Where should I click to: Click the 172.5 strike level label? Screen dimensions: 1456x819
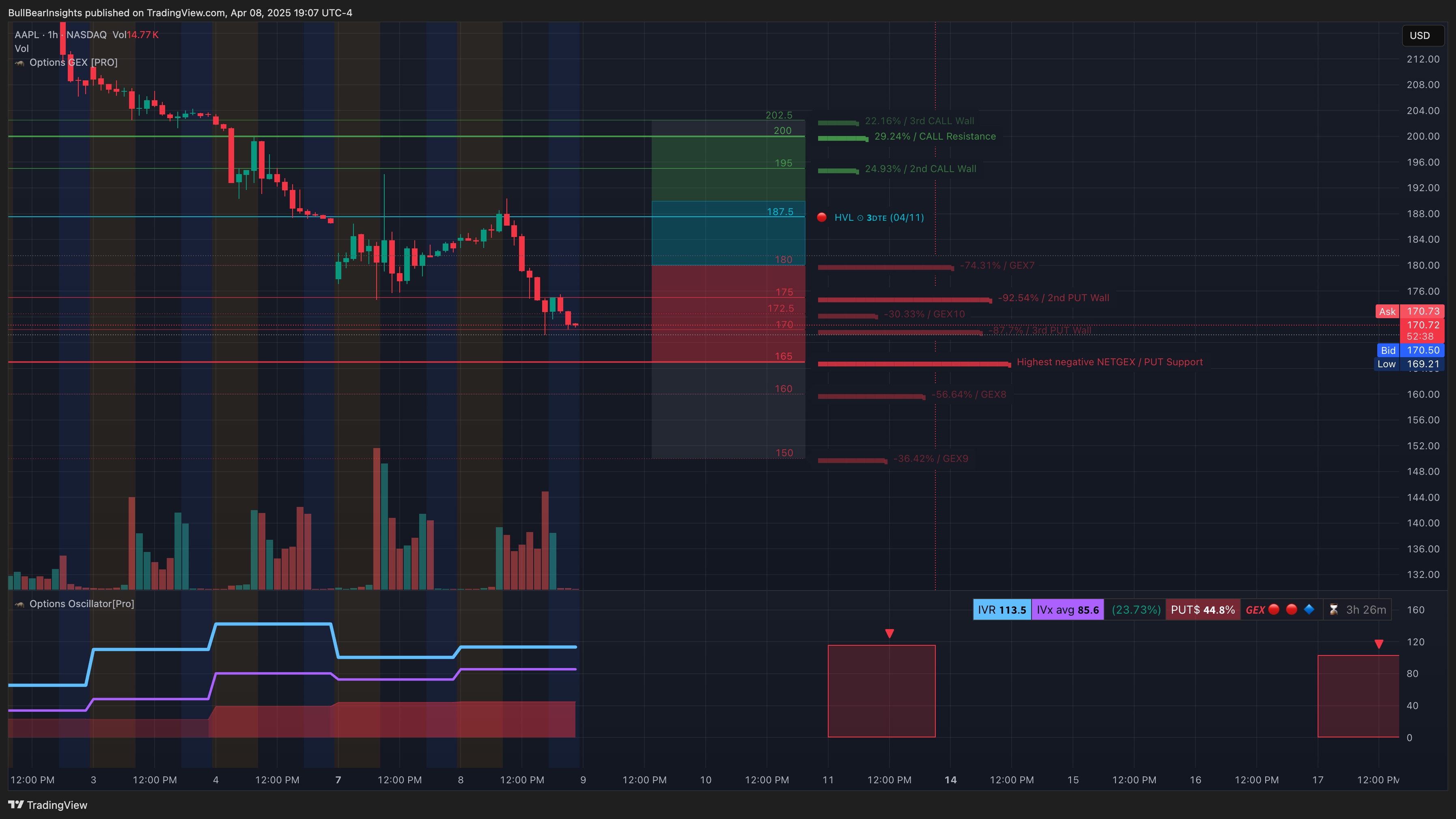click(x=781, y=308)
